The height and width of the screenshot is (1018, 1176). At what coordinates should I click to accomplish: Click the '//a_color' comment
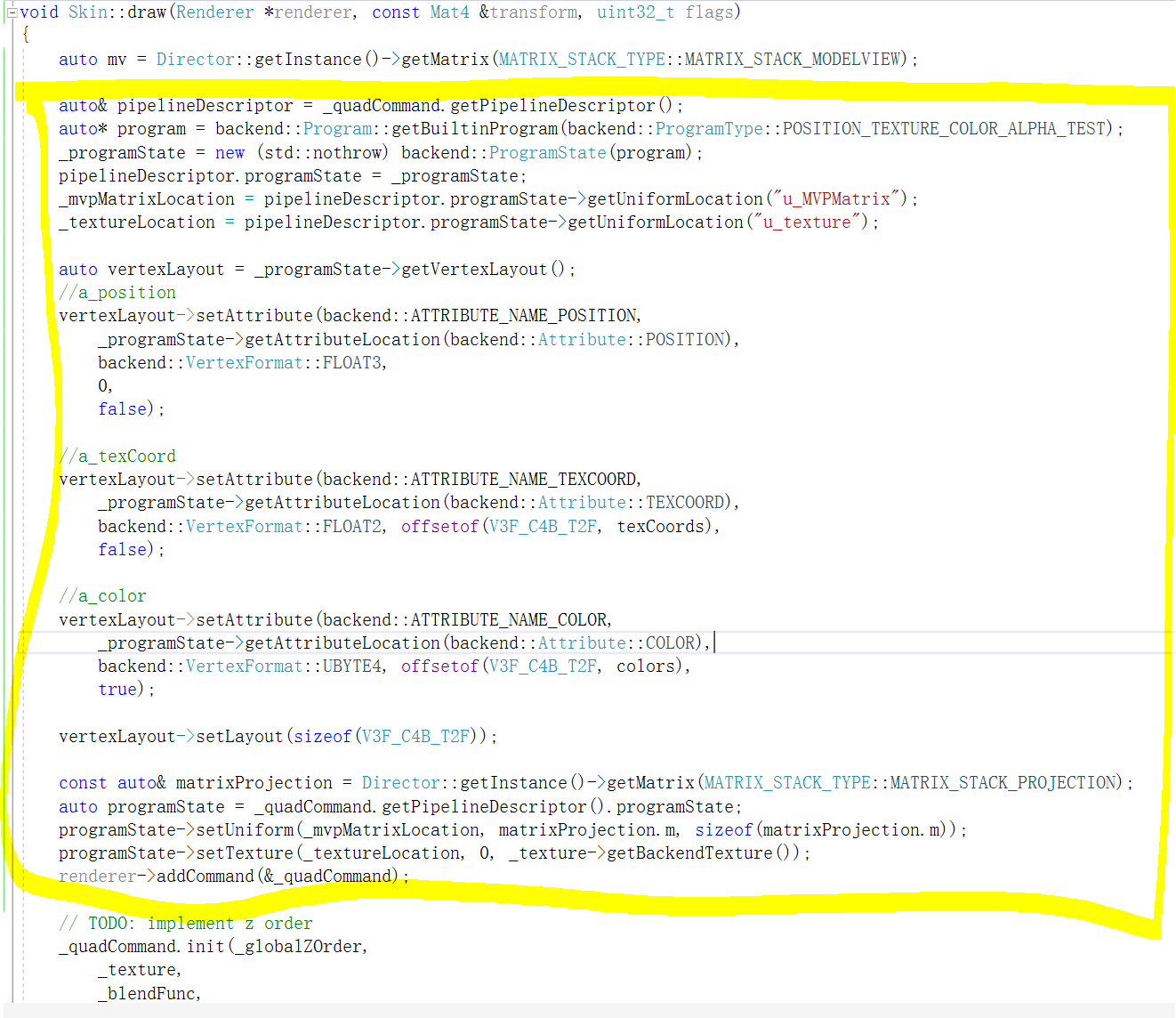coord(102,596)
